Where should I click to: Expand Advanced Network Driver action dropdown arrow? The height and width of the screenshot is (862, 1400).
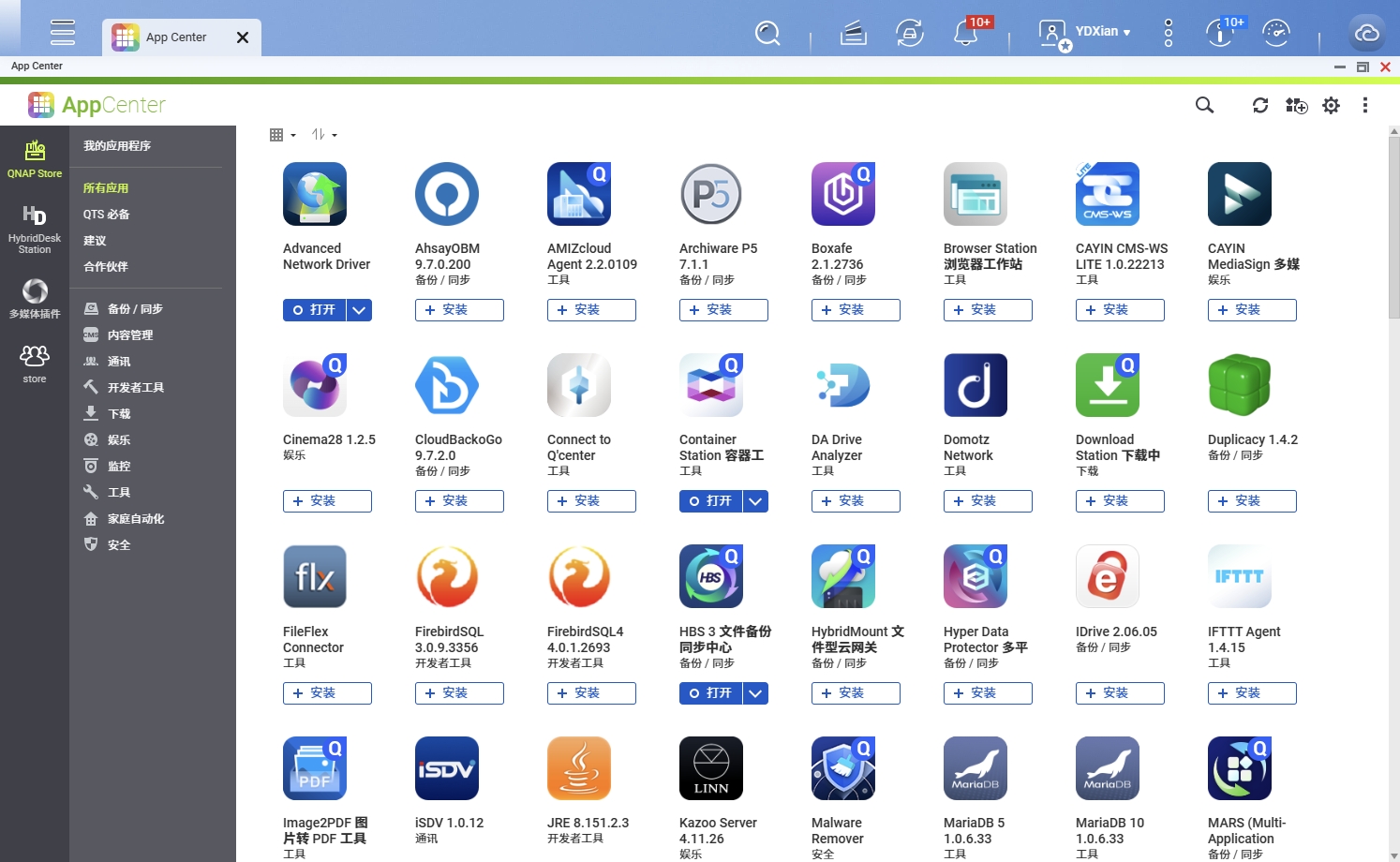(359, 310)
